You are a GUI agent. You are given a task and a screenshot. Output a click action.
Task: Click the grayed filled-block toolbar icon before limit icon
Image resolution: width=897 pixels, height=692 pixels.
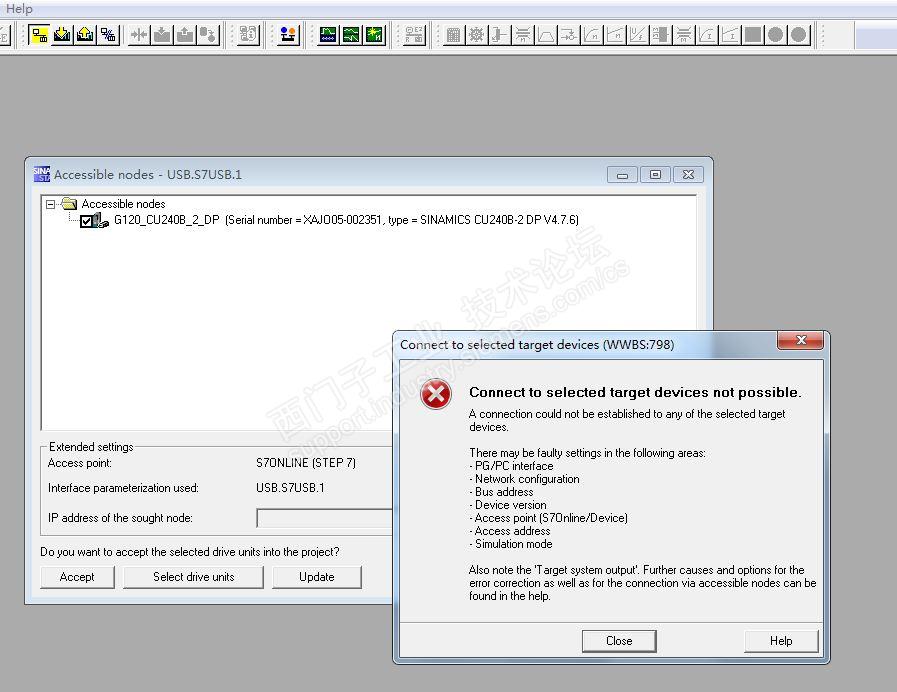[661, 35]
